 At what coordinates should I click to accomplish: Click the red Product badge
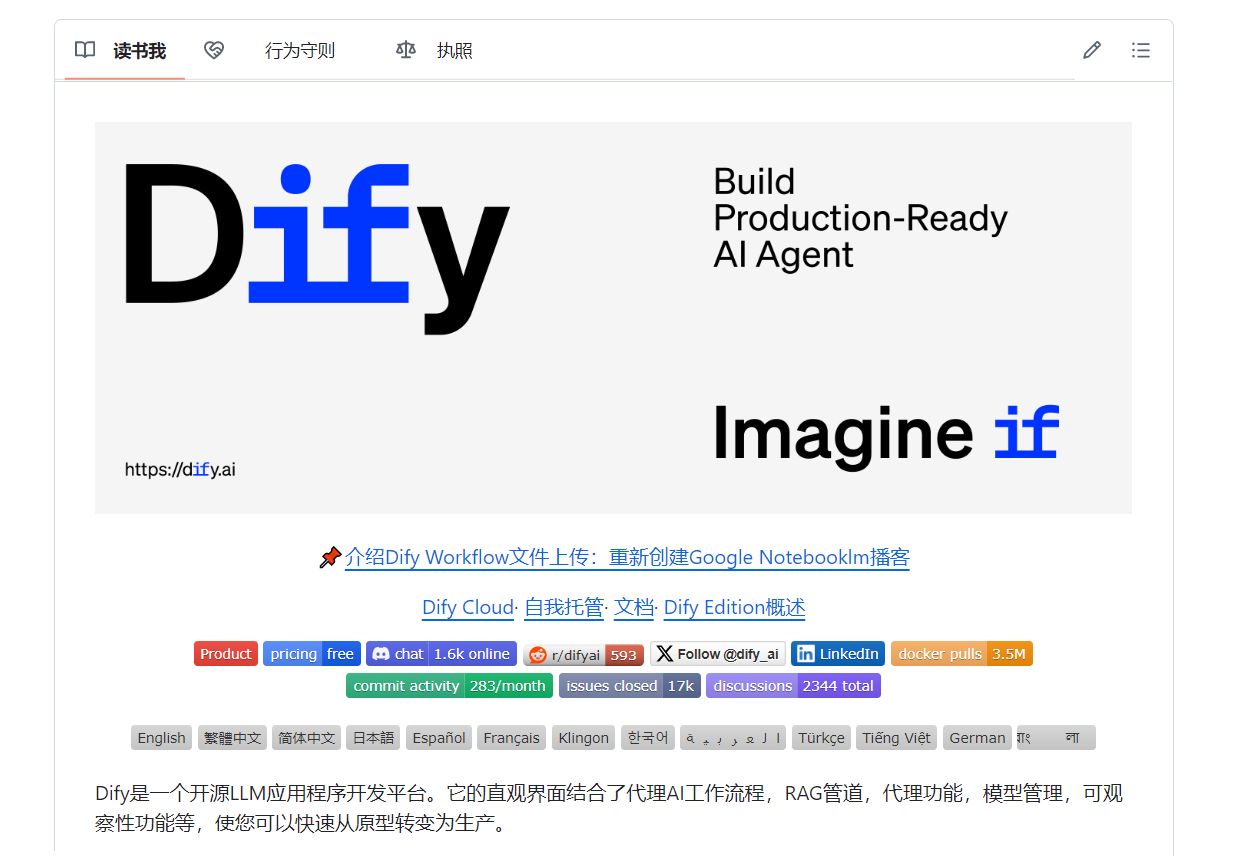226,654
